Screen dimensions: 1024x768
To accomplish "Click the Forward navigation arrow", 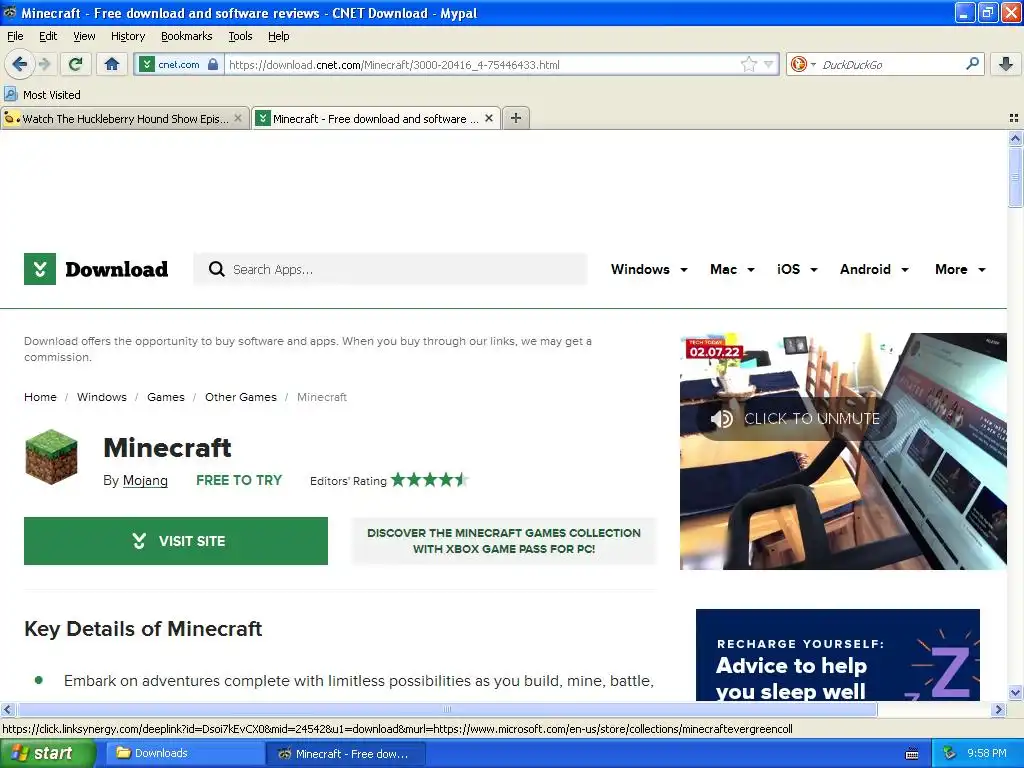I will [44, 64].
